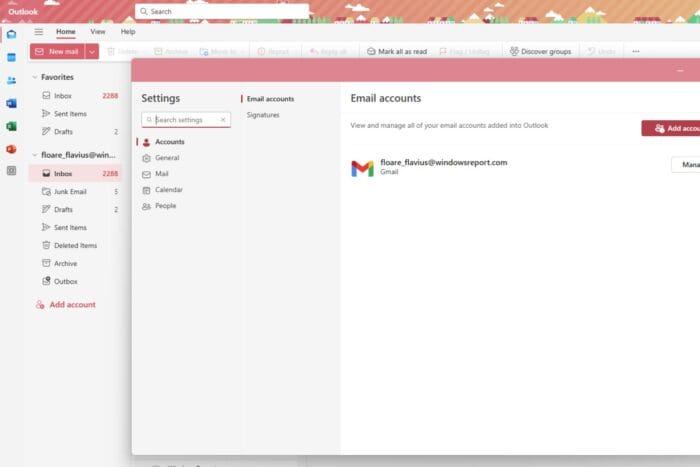Click Discover groups in toolbar
The height and width of the screenshot is (467, 700).
click(x=540, y=52)
